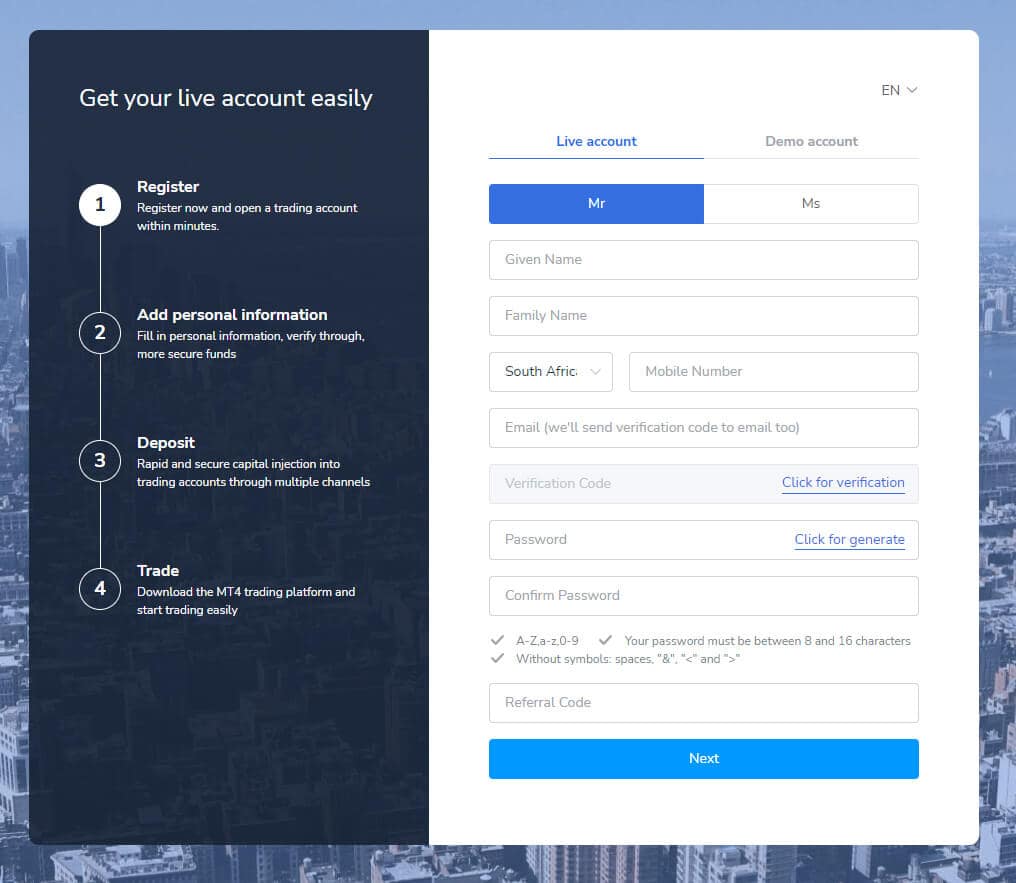Open the EN language dropdown

click(897, 90)
